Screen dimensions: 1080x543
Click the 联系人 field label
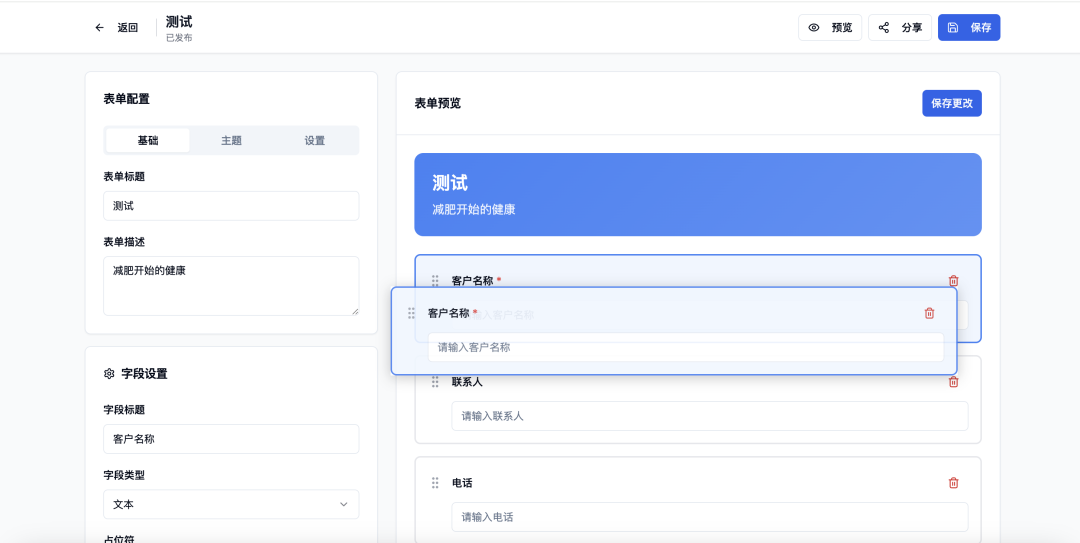click(467, 382)
